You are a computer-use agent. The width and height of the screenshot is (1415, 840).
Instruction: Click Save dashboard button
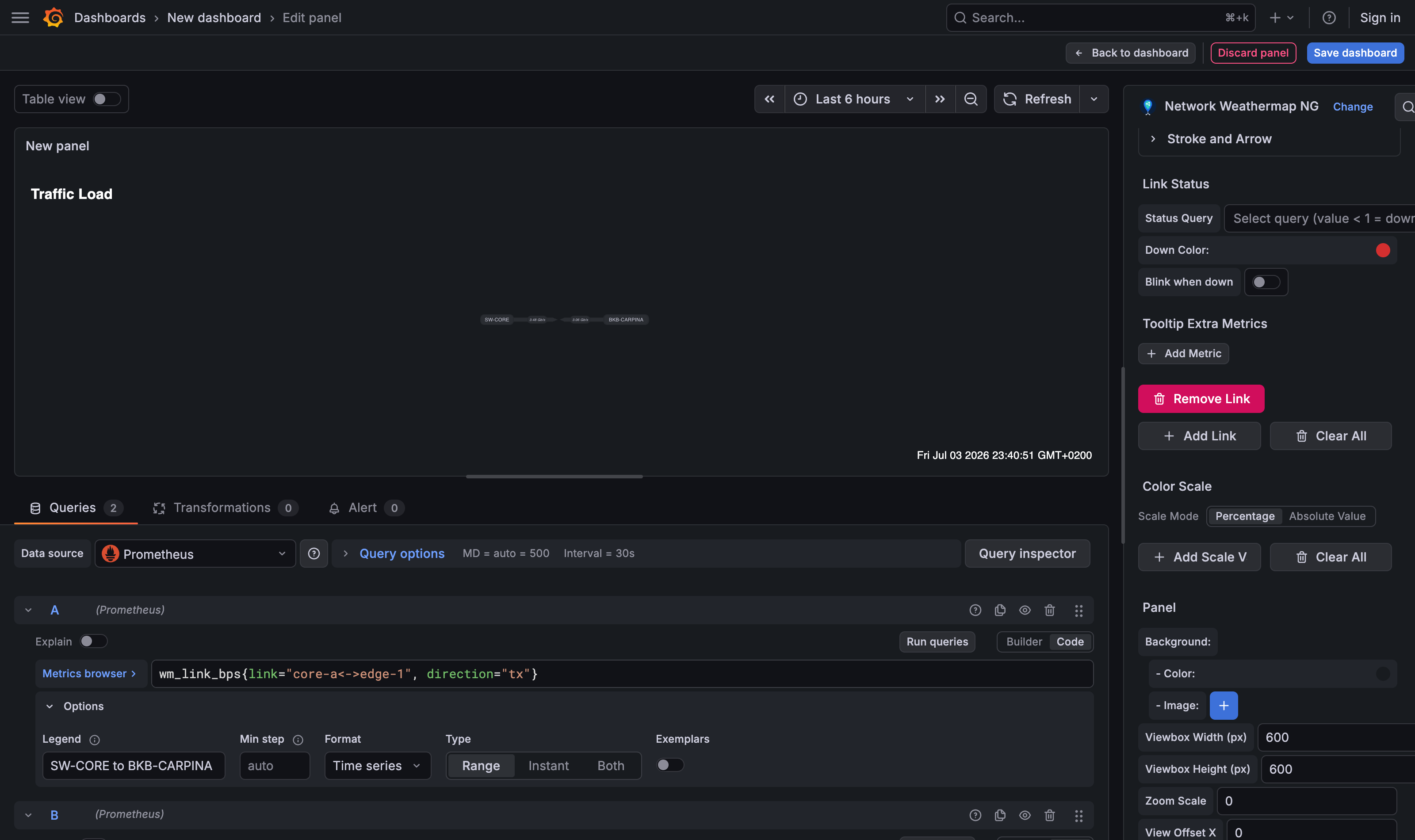(x=1355, y=53)
